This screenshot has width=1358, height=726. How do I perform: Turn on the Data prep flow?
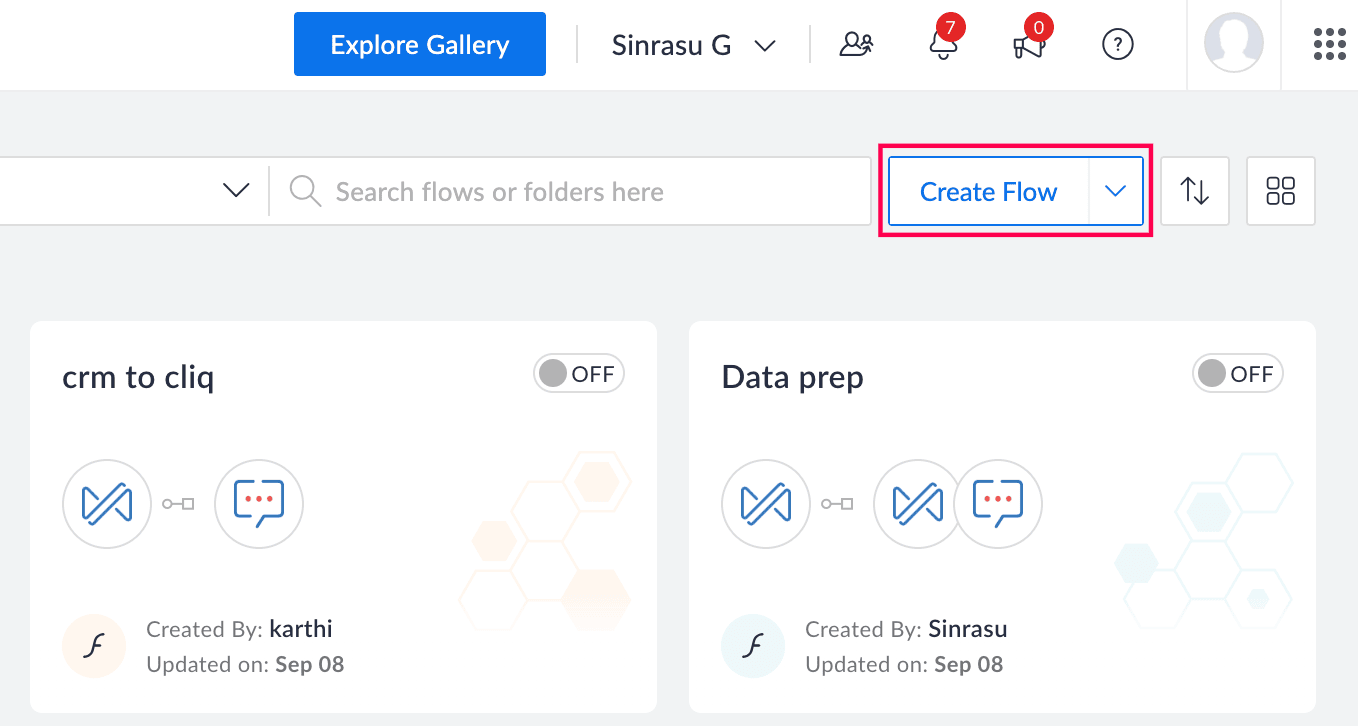pos(1238,374)
